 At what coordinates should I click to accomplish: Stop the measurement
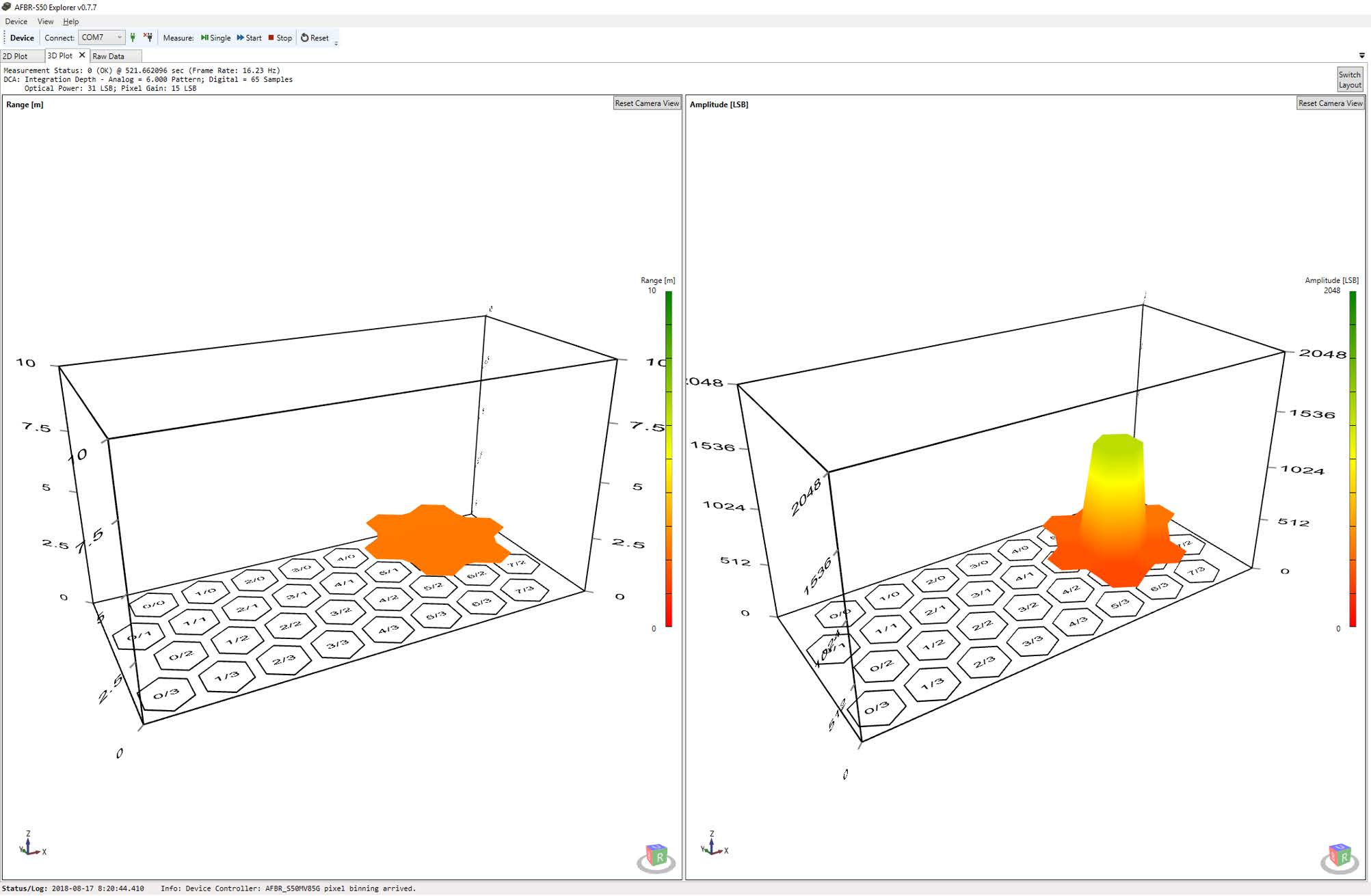point(280,38)
